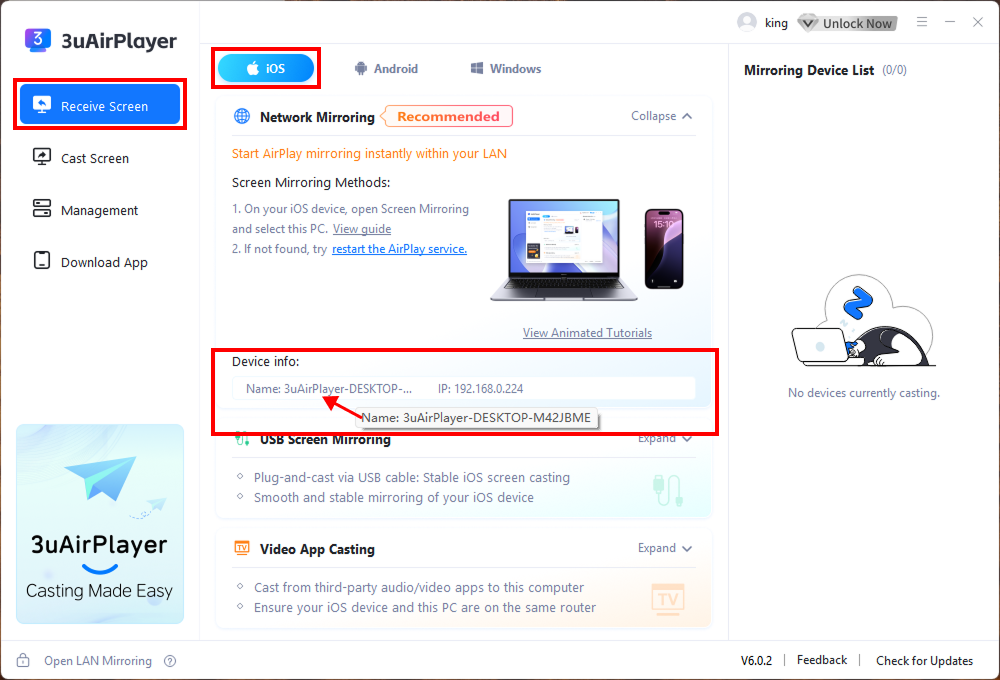Click Check for Updates button
The height and width of the screenshot is (680, 1000).
(924, 660)
